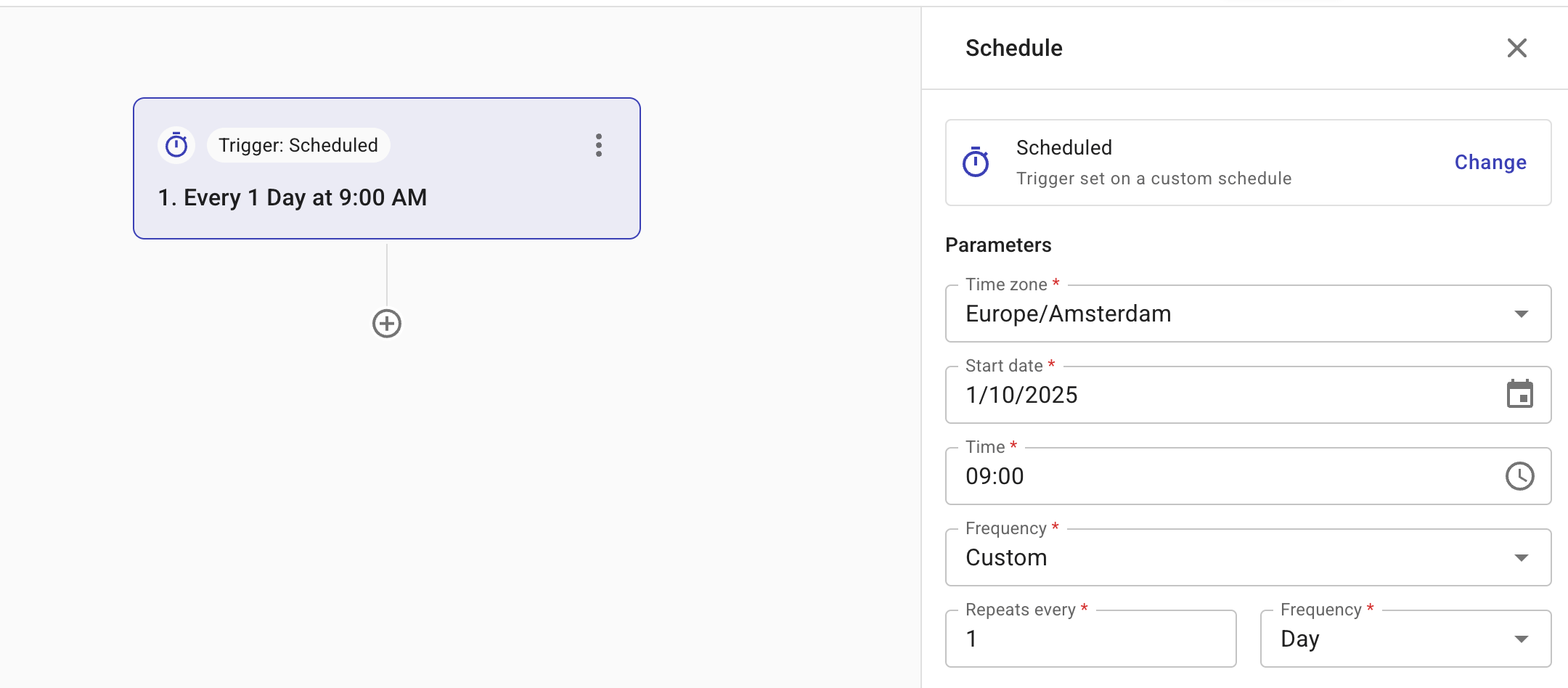Click the stopwatch icon beside Scheduled in the panel

click(x=976, y=163)
